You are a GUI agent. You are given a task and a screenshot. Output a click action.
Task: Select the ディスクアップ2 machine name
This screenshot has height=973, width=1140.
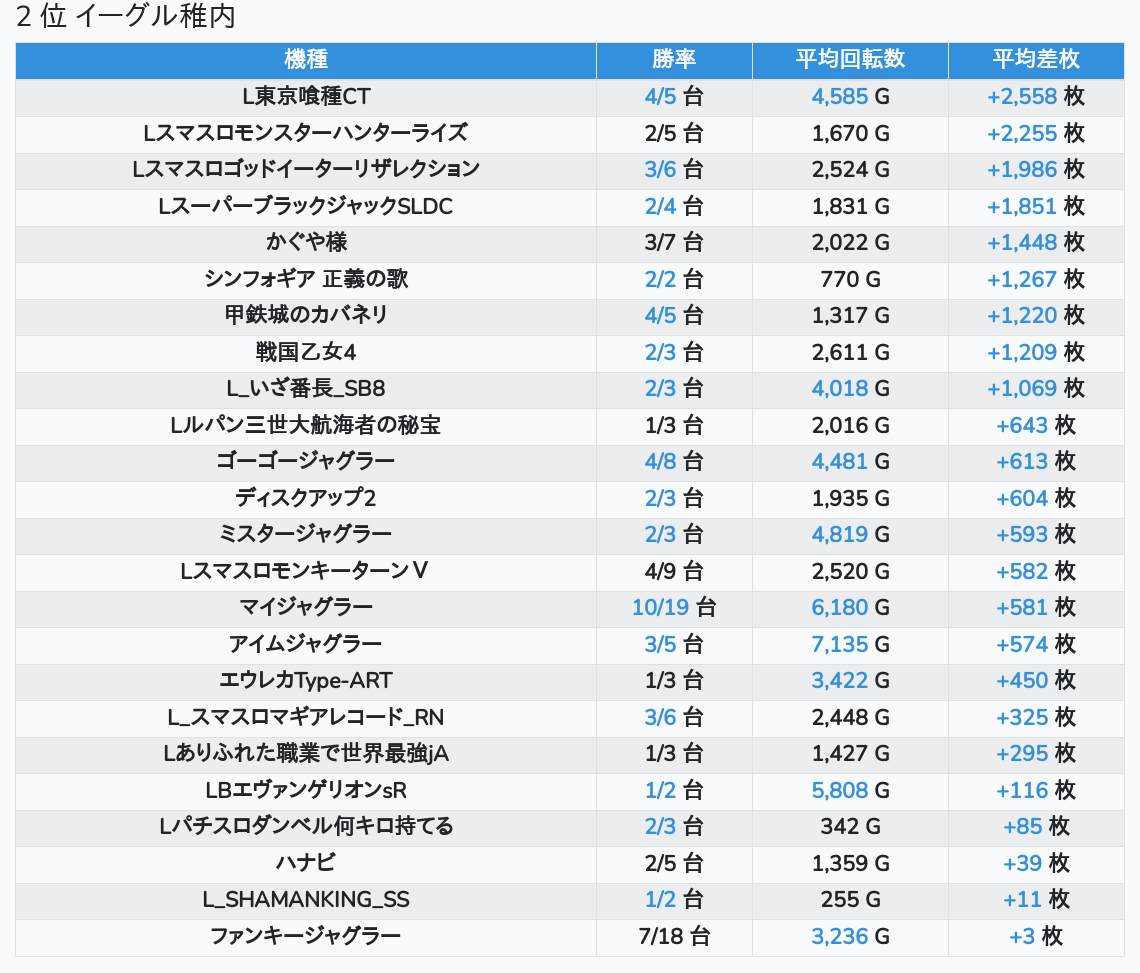click(x=306, y=498)
